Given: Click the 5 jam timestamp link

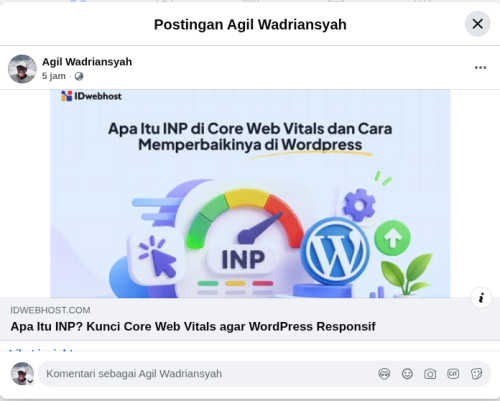Looking at the screenshot, I should pyautogui.click(x=54, y=76).
